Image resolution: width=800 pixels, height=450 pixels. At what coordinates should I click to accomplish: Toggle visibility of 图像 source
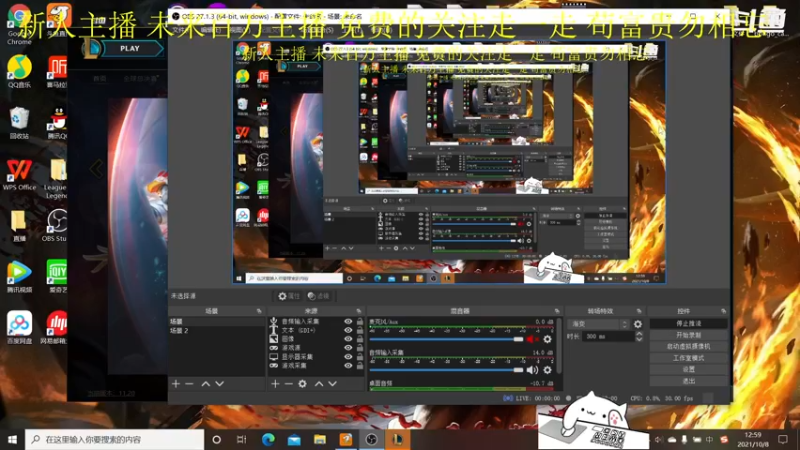click(348, 339)
